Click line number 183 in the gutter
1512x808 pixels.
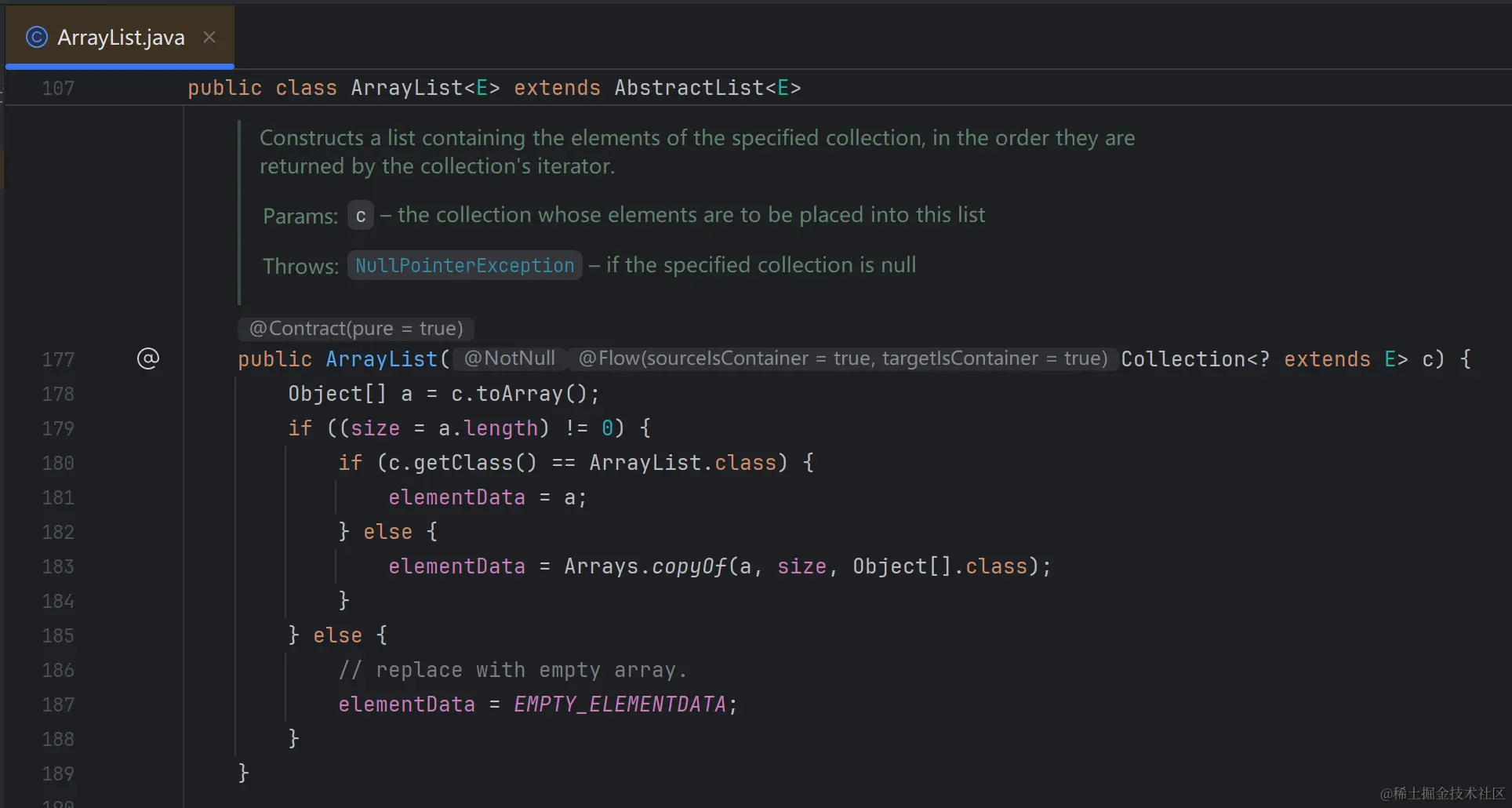click(58, 566)
